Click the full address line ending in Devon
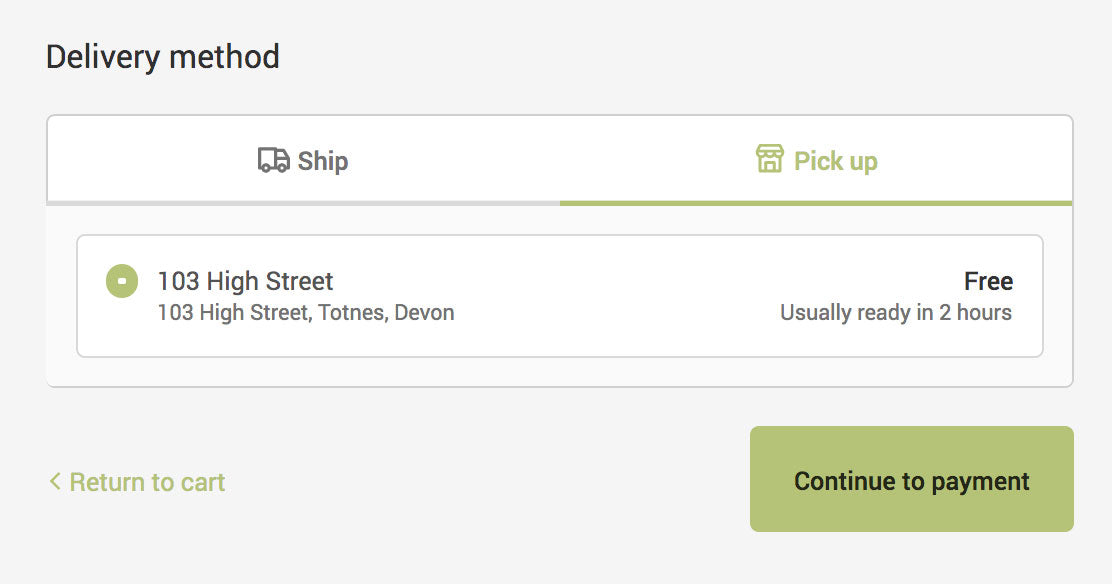 click(306, 313)
